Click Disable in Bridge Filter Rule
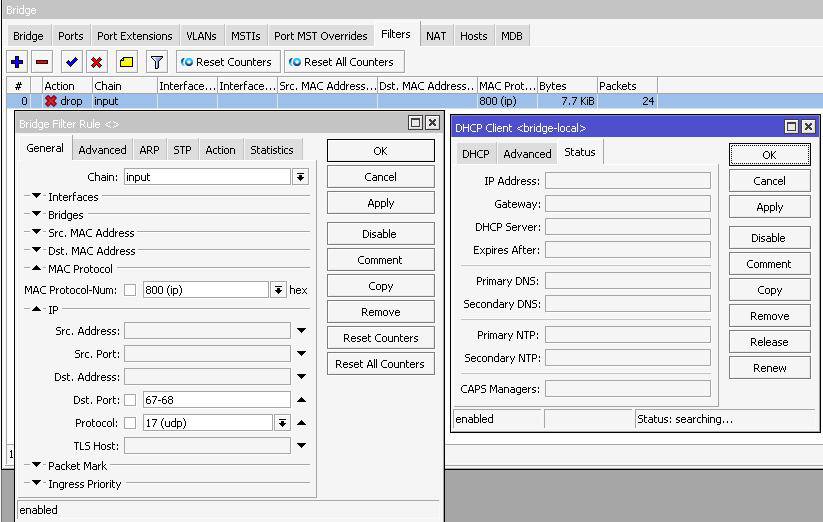823x522 pixels. 381,234
